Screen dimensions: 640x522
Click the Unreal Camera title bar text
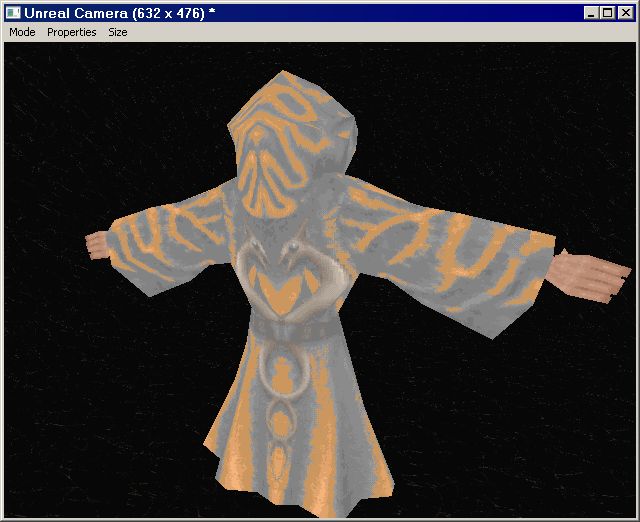(120, 13)
